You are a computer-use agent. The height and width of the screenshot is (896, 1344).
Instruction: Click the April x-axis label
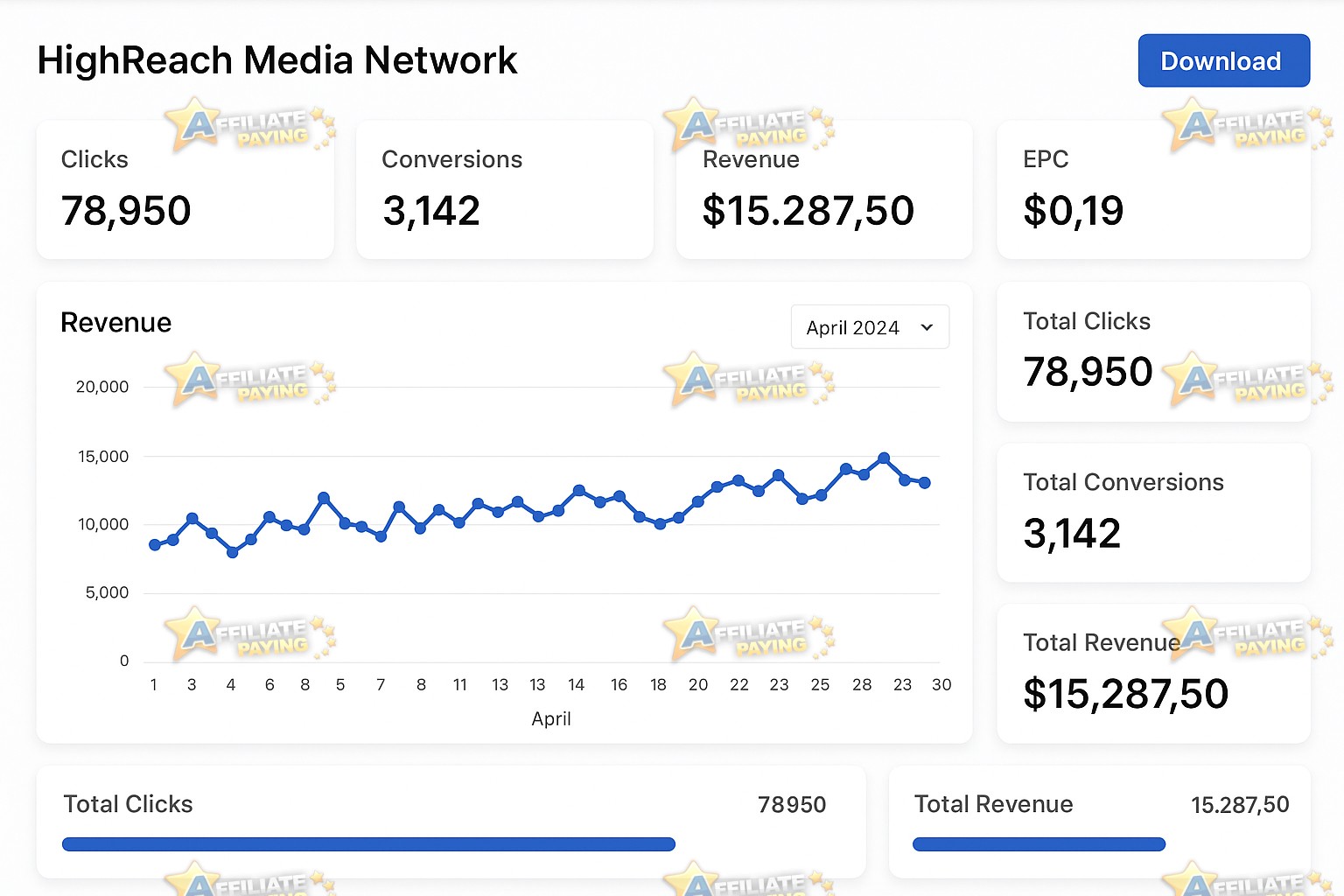pyautogui.click(x=551, y=719)
